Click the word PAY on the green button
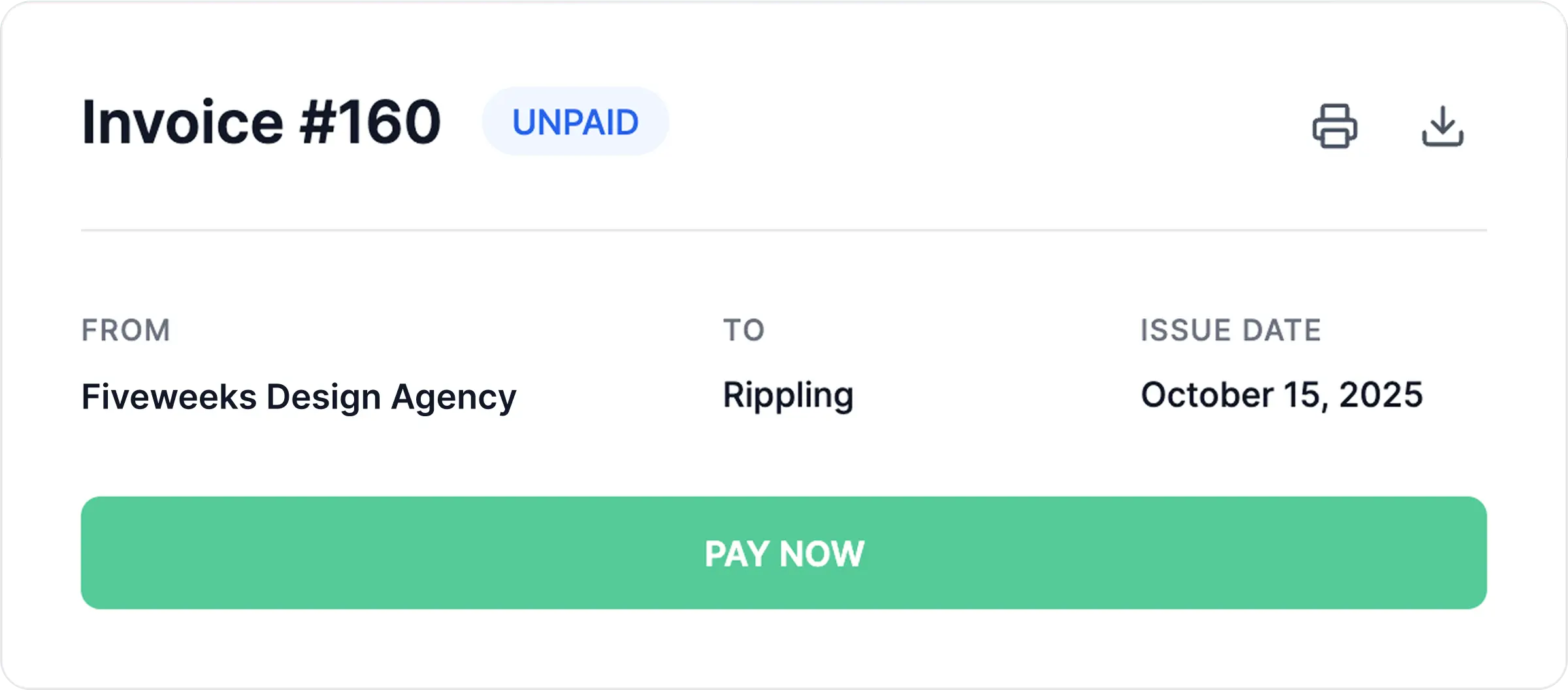Screen dimensions: 1568x690 coord(736,554)
